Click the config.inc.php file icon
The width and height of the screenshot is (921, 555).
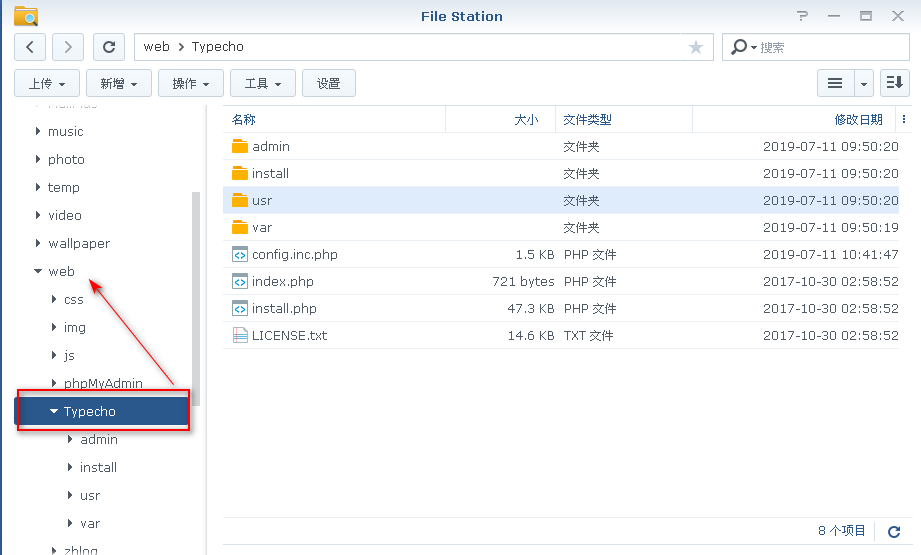pyautogui.click(x=240, y=254)
